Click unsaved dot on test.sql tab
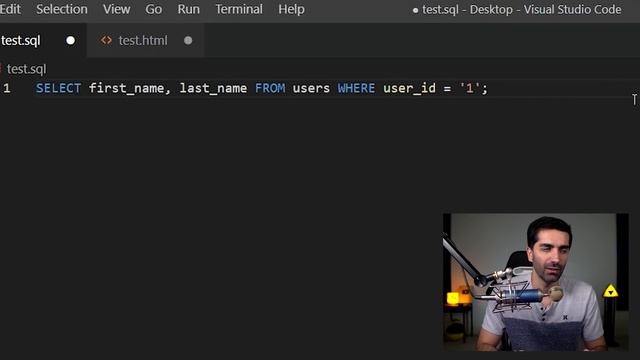Screen dimensions: 640x360 click(x=71, y=40)
